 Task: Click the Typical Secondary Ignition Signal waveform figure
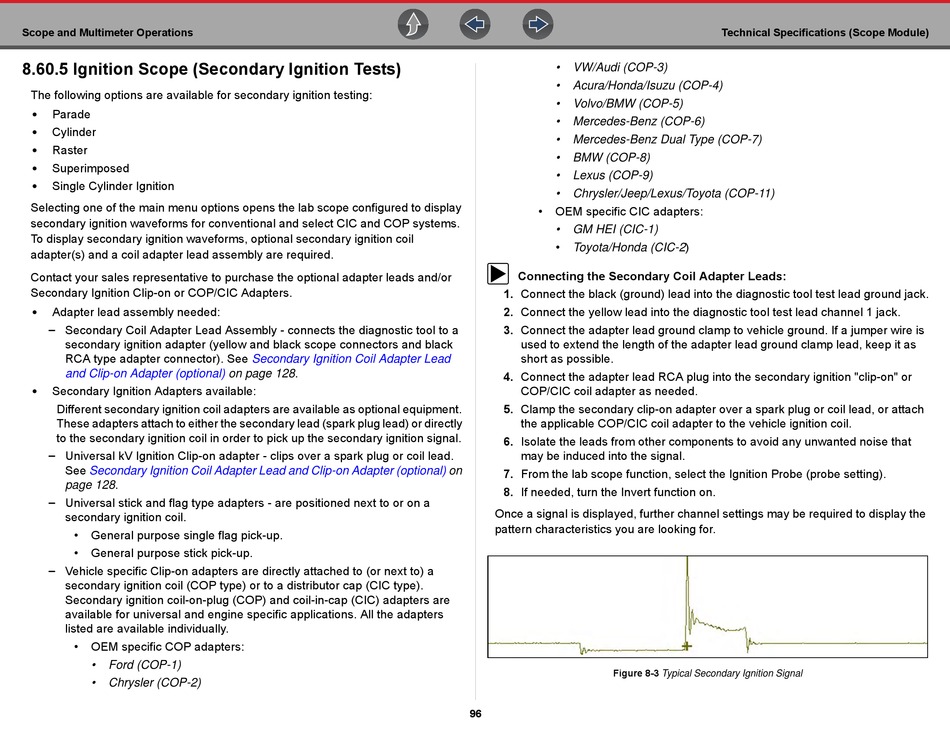(707, 606)
